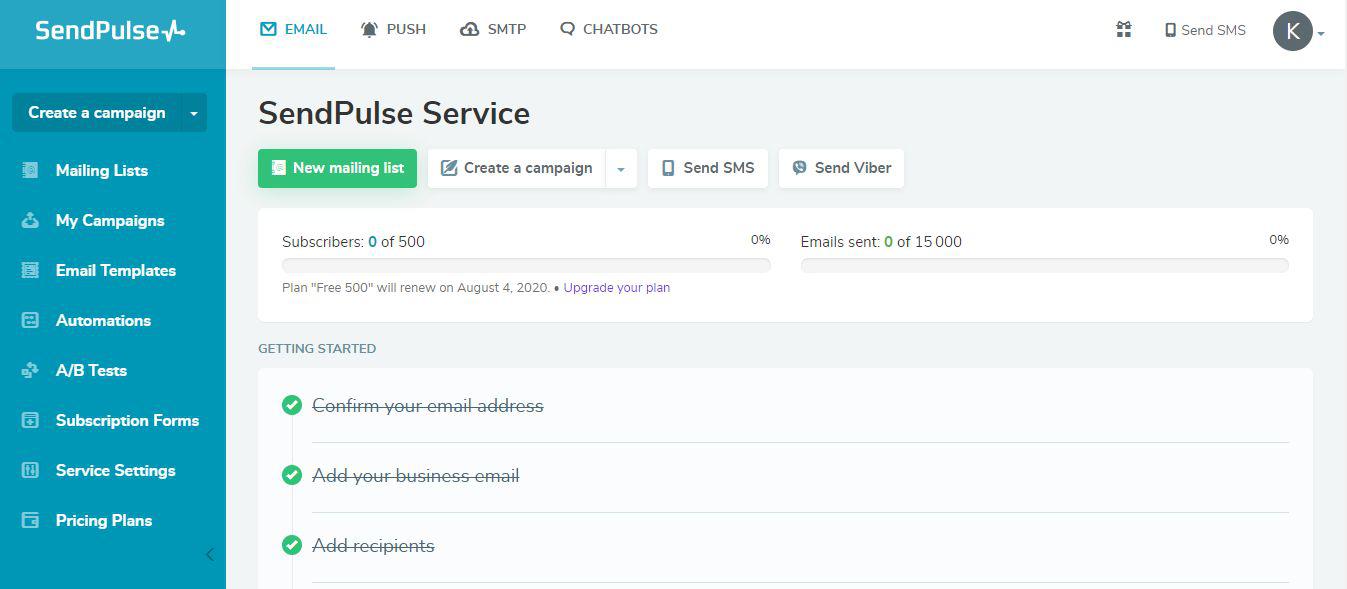Switch to the SMTP tab
Screen dimensions: 1347x589
(493, 30)
